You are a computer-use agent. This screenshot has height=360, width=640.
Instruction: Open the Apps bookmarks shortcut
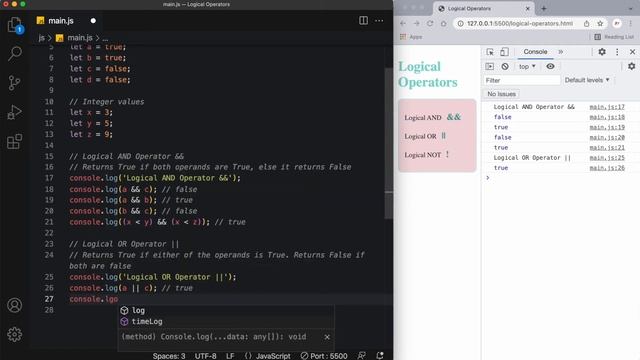pyautogui.click(x=411, y=37)
